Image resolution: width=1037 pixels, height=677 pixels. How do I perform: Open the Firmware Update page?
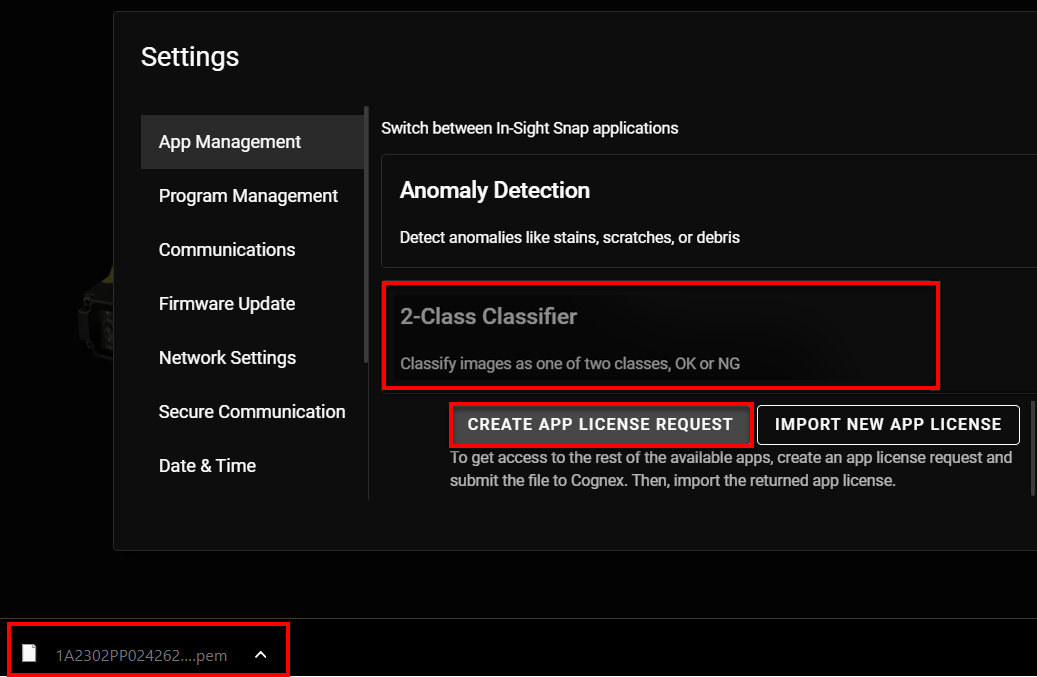point(227,304)
